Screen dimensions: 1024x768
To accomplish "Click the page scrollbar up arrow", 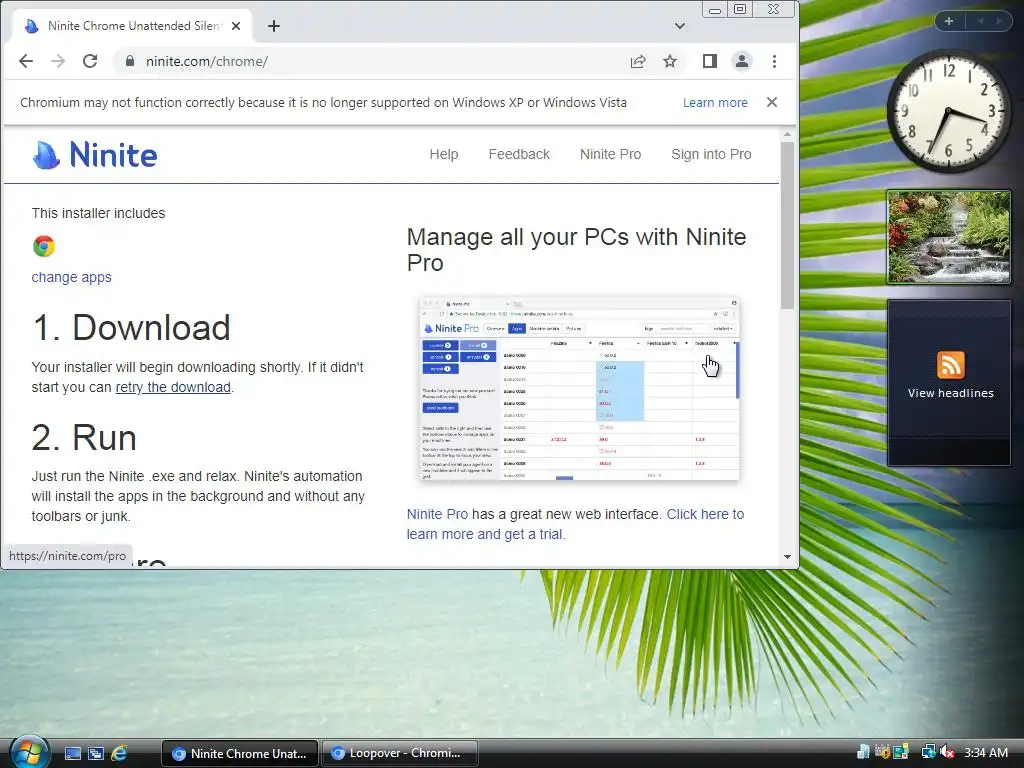I will tap(787, 135).
